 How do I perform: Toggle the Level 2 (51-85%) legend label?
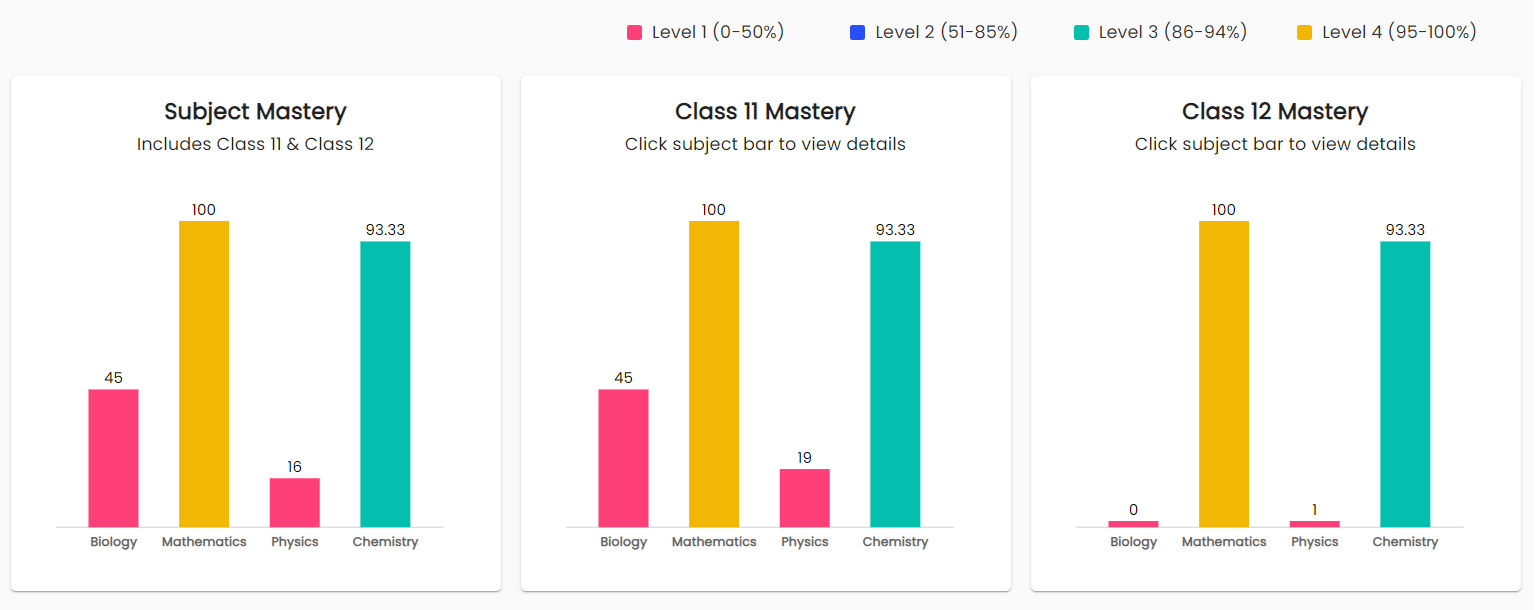[946, 33]
